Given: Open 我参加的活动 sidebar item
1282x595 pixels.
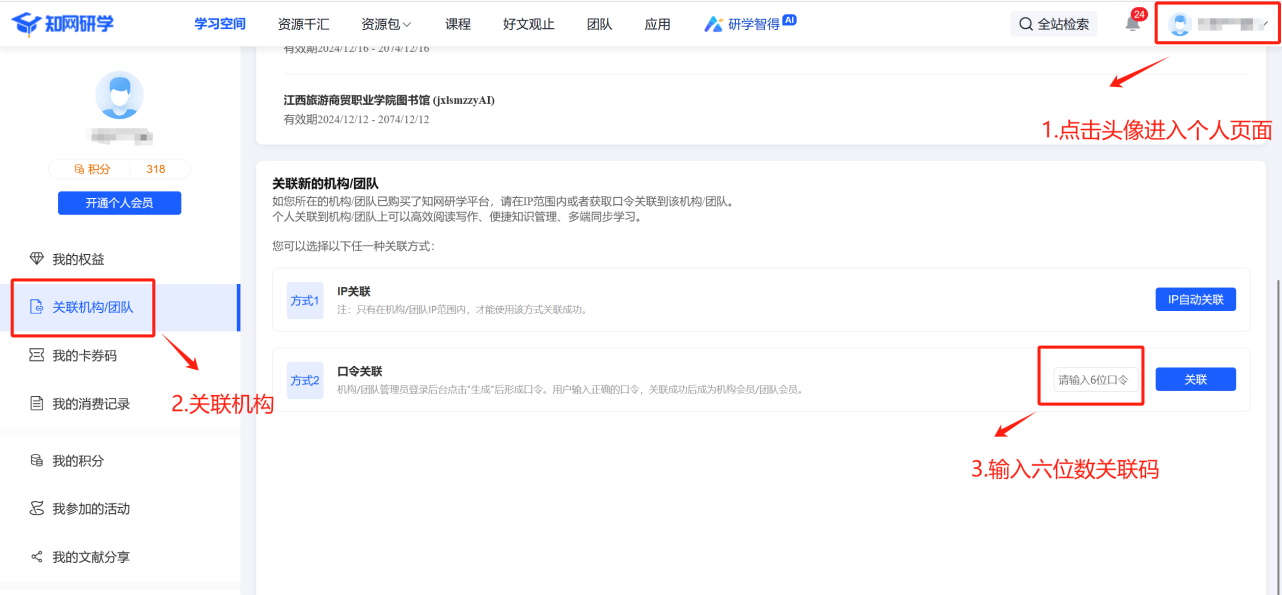Looking at the screenshot, I should [90, 509].
